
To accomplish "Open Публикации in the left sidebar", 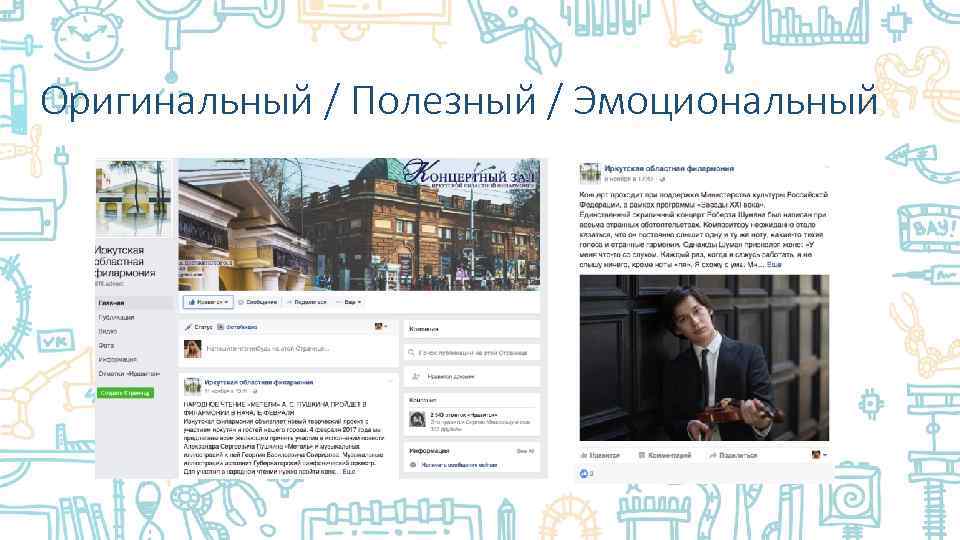I will click(x=116, y=318).
